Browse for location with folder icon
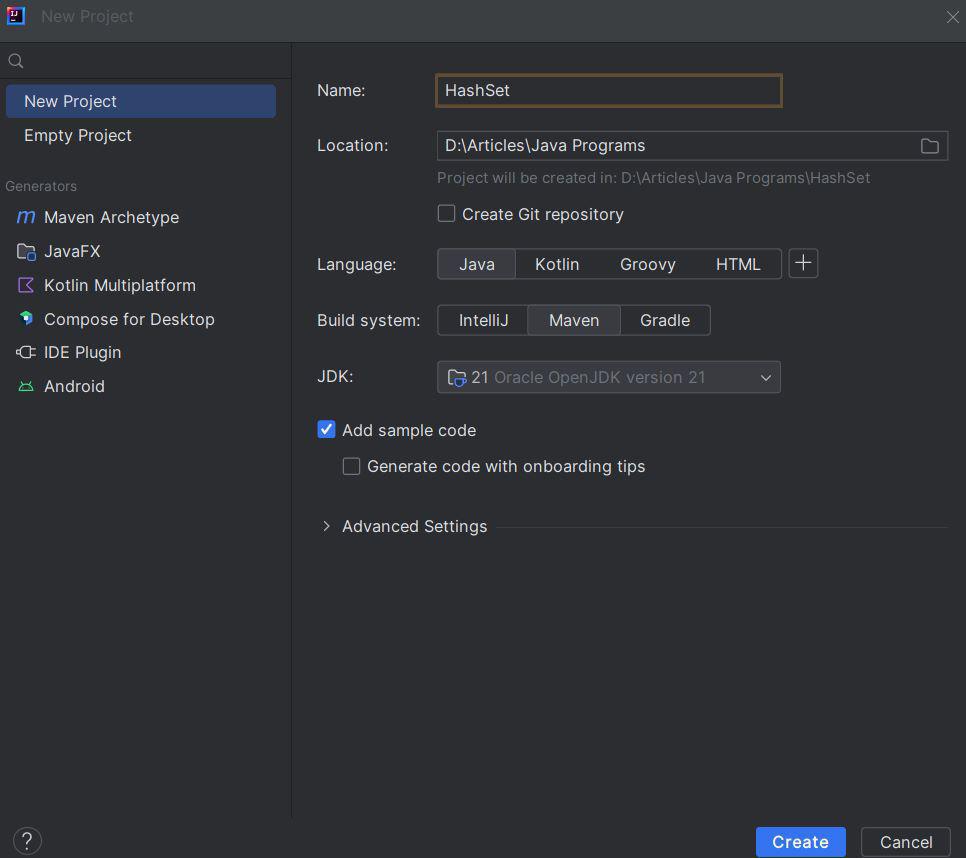This screenshot has width=966, height=858. 929,146
